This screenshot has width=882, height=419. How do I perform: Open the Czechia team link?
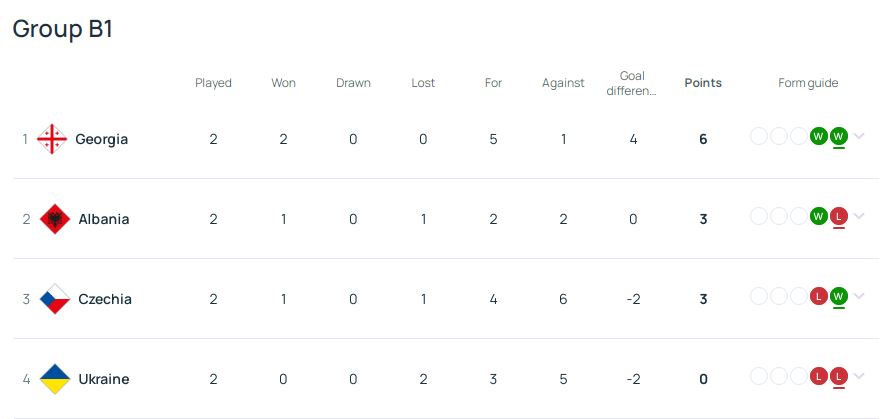click(x=105, y=299)
